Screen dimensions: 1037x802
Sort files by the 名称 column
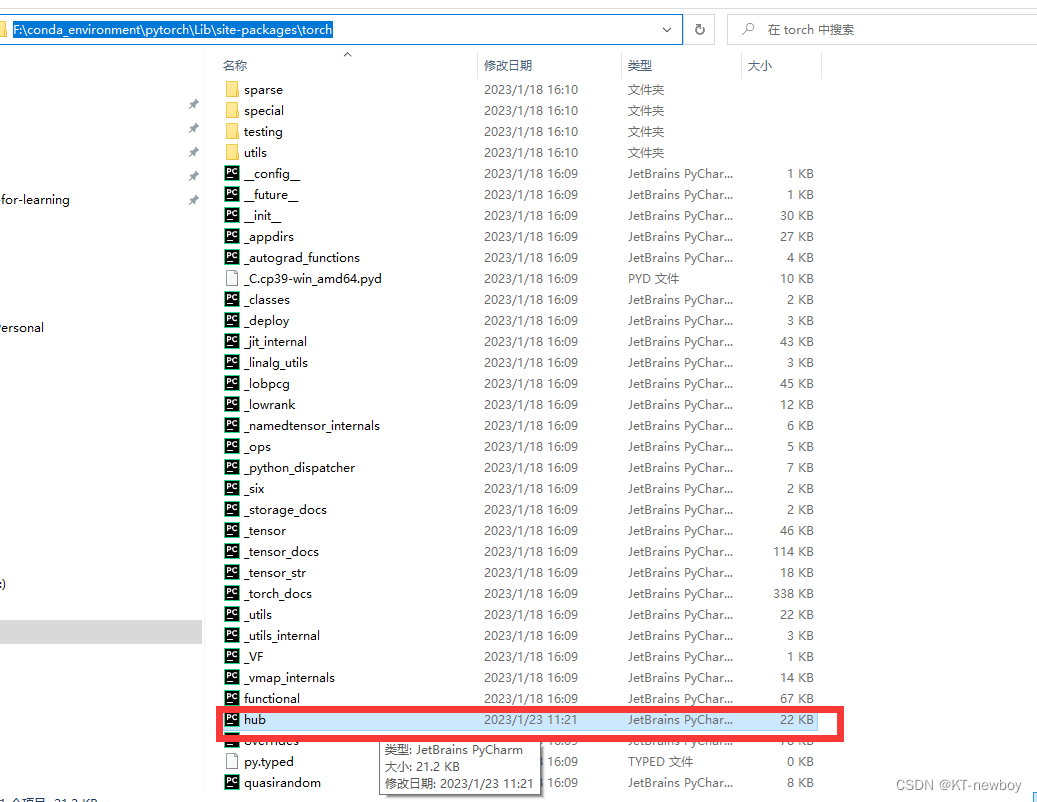click(235, 65)
